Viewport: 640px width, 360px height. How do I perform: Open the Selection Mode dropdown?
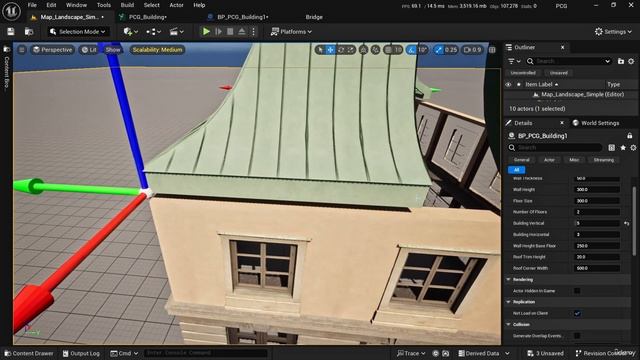(77, 31)
